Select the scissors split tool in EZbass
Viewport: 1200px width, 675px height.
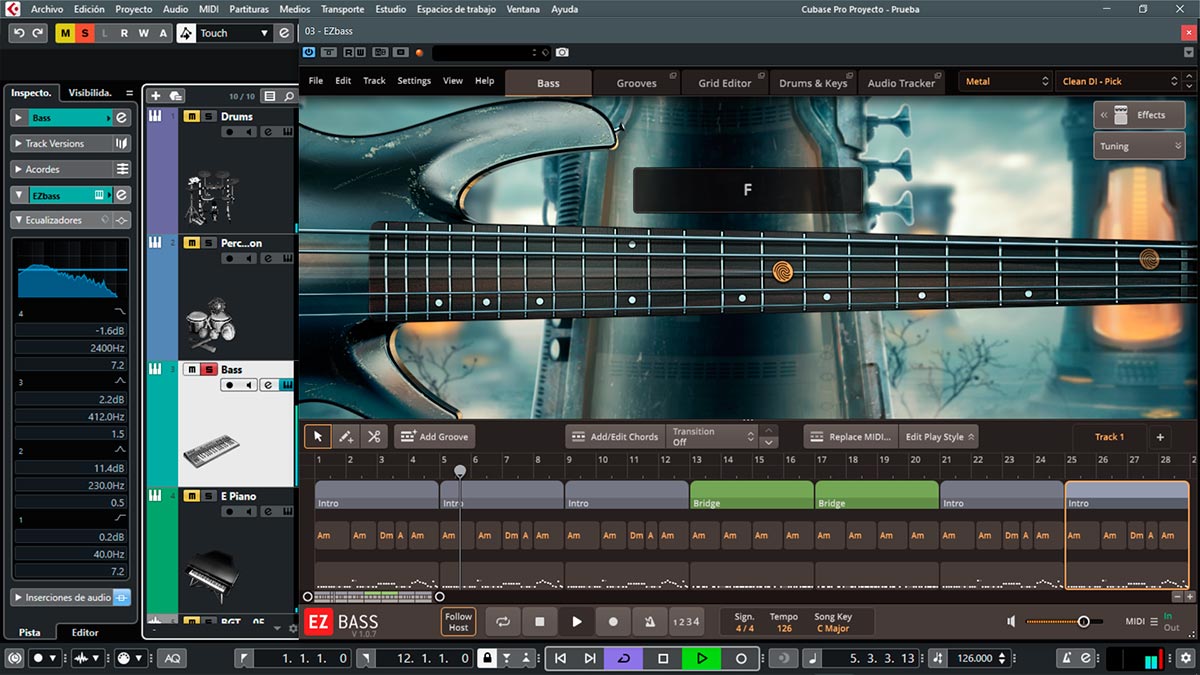pyautogui.click(x=374, y=436)
